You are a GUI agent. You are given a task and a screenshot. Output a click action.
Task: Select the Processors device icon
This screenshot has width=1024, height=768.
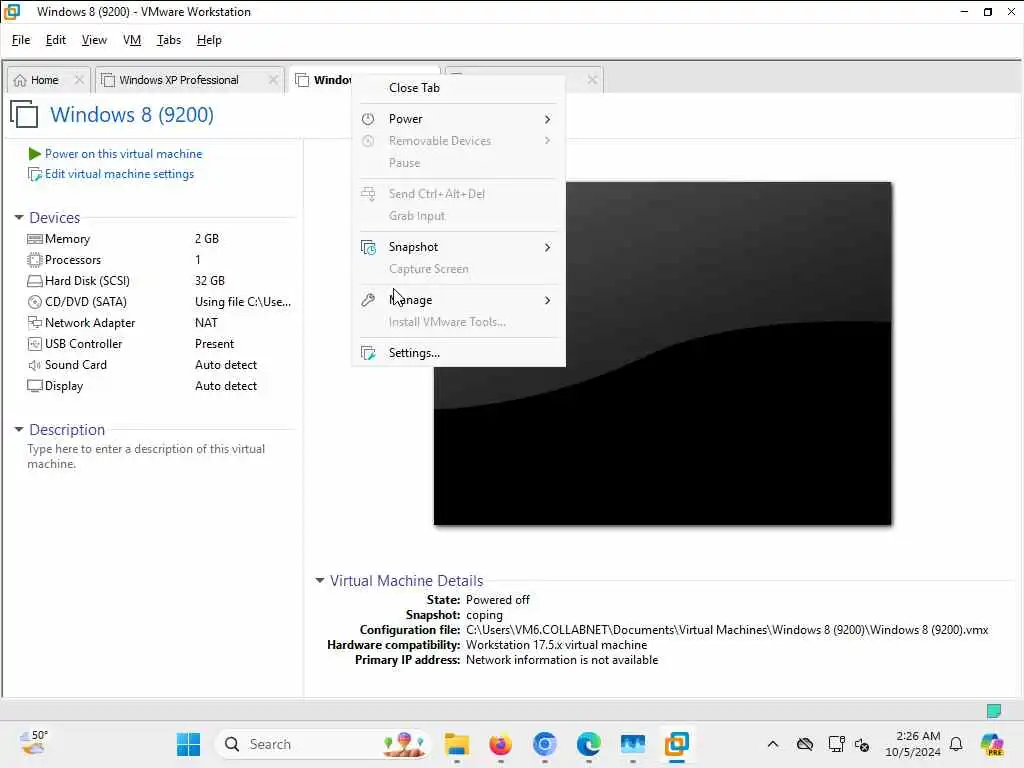(x=35, y=260)
